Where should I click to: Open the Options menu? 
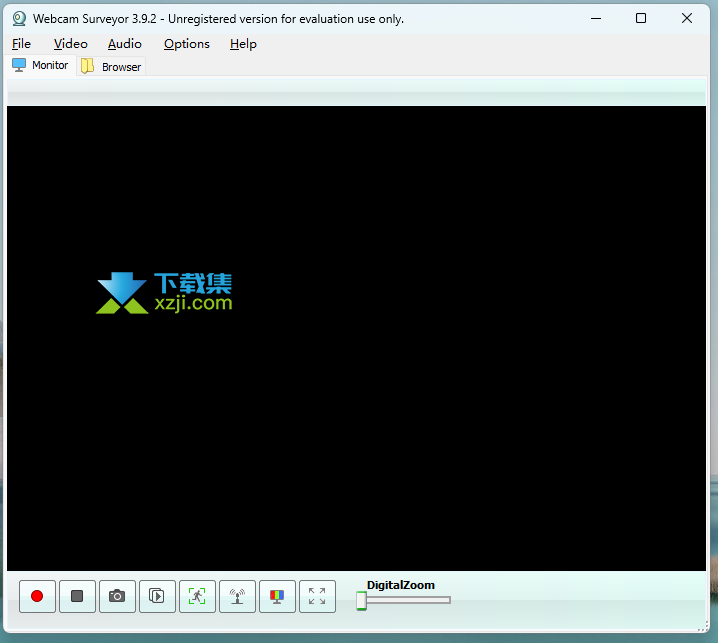[187, 44]
